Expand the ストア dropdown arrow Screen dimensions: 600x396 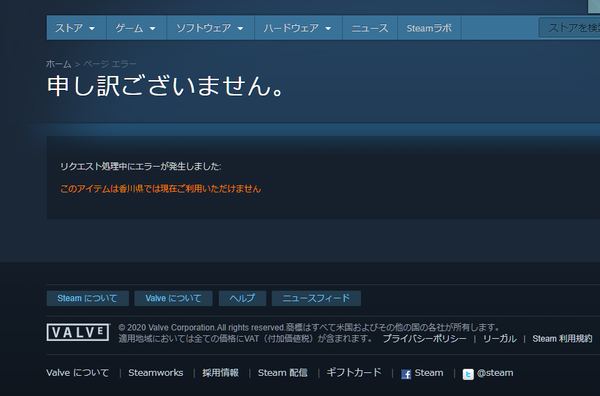pyautogui.click(x=92, y=28)
